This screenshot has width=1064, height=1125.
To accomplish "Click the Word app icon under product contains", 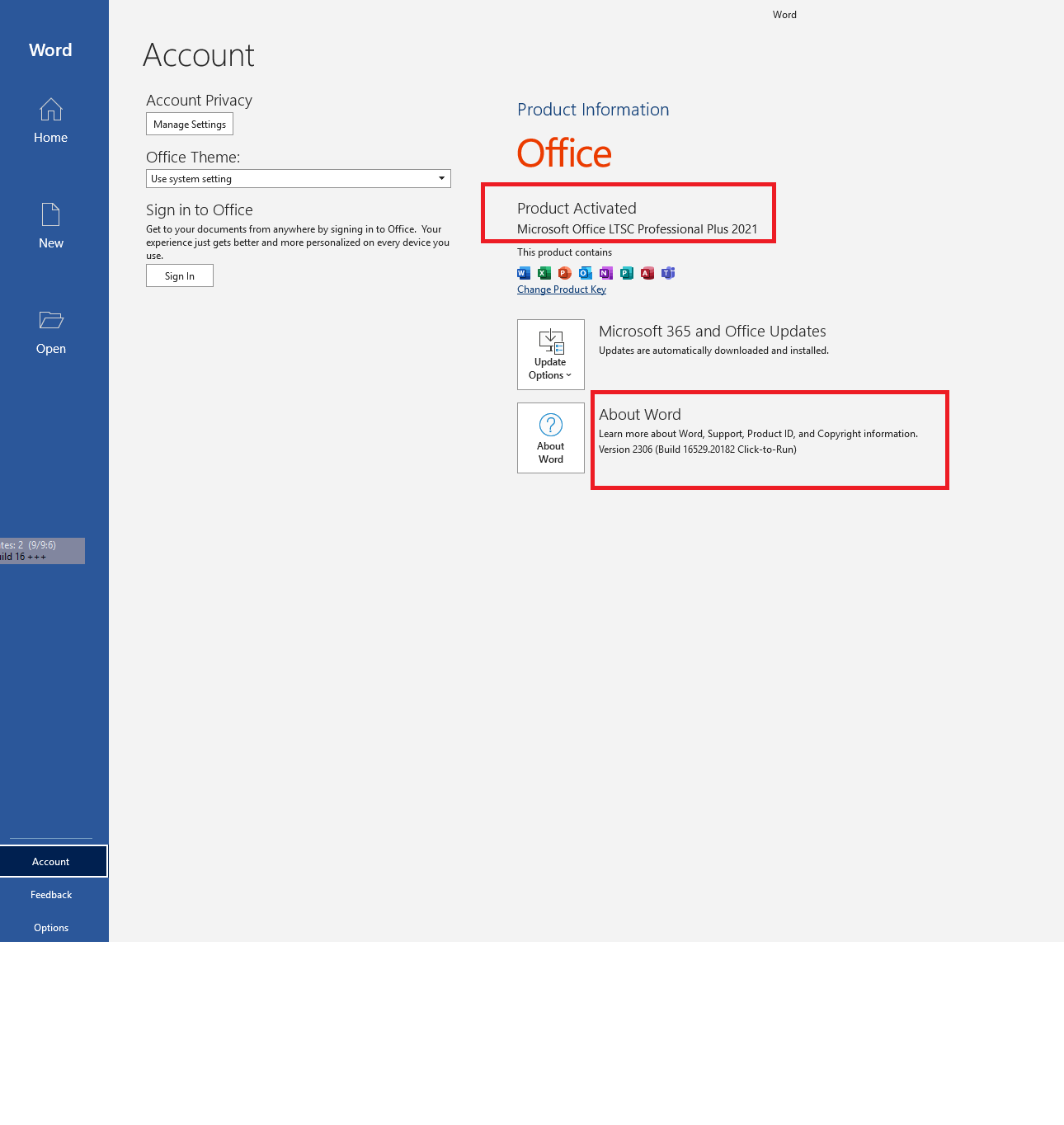I will pos(524,273).
